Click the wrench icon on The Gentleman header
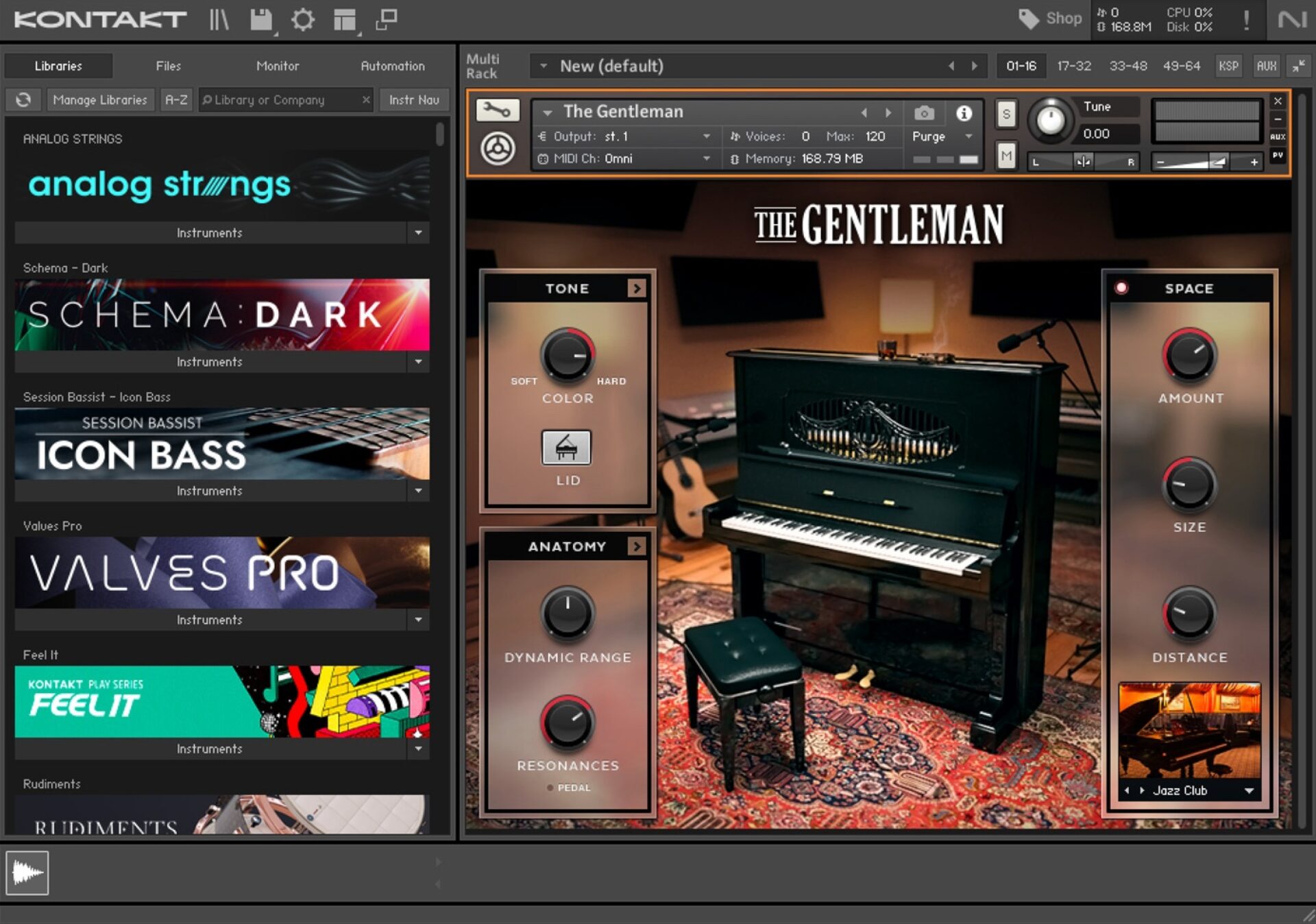 [x=498, y=111]
